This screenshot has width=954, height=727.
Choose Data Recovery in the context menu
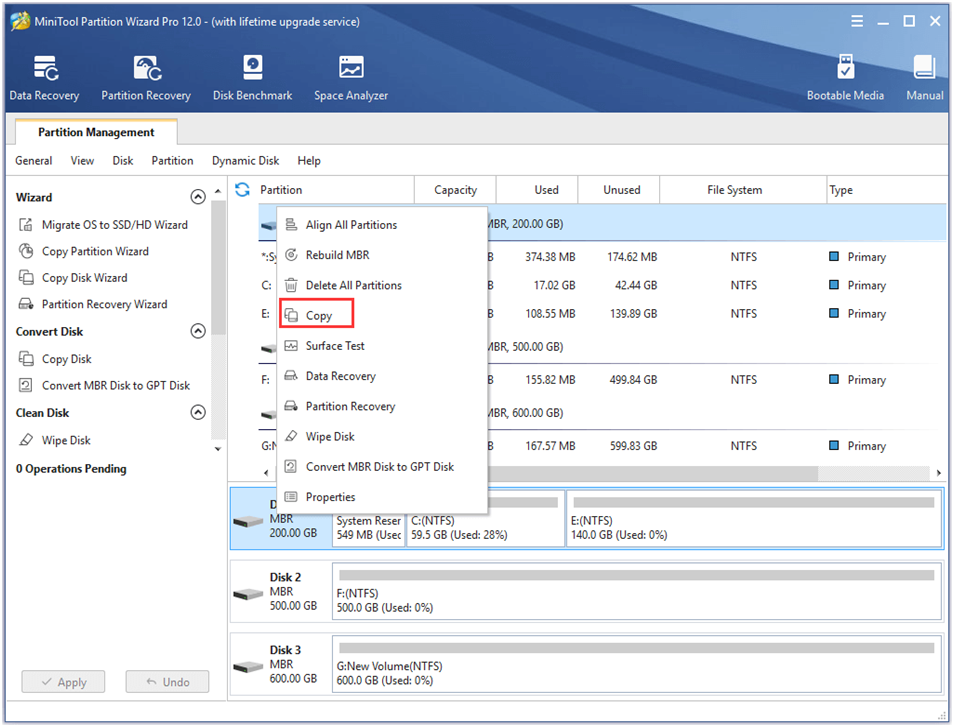[382, 376]
